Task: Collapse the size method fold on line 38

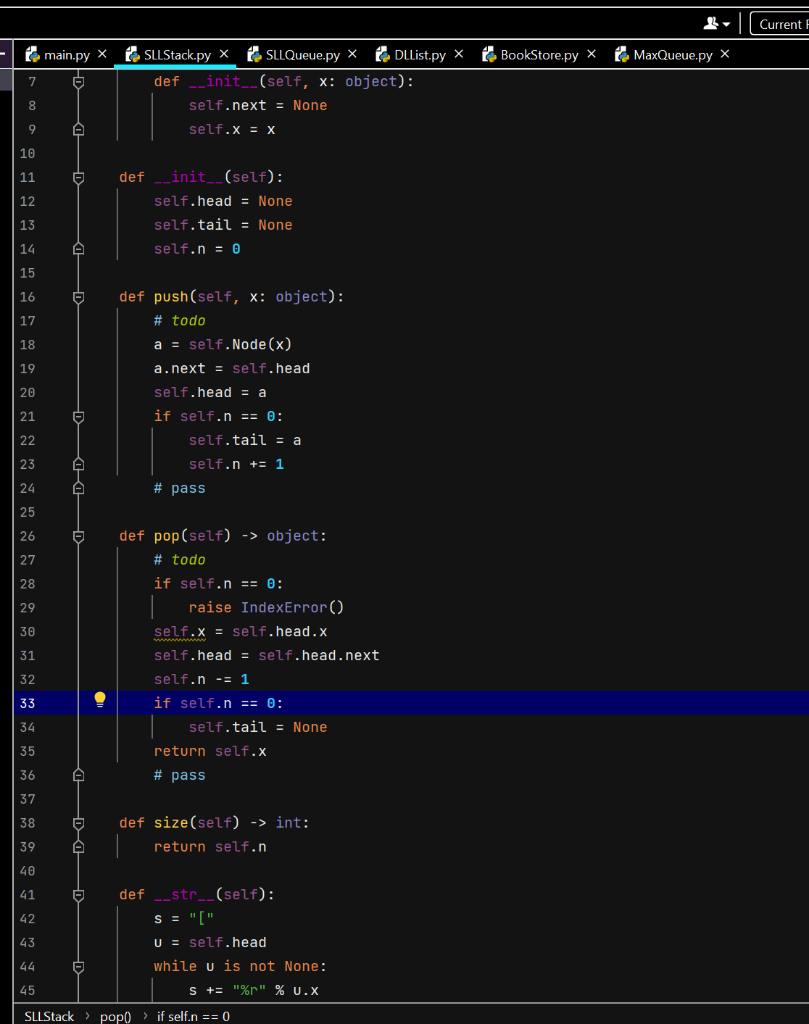Action: [78, 822]
